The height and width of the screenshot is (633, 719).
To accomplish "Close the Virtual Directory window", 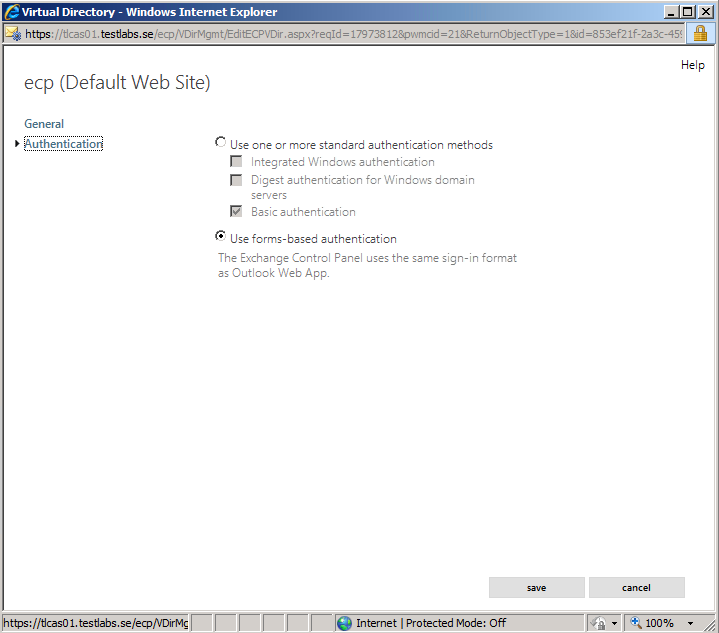I will [705, 12].
